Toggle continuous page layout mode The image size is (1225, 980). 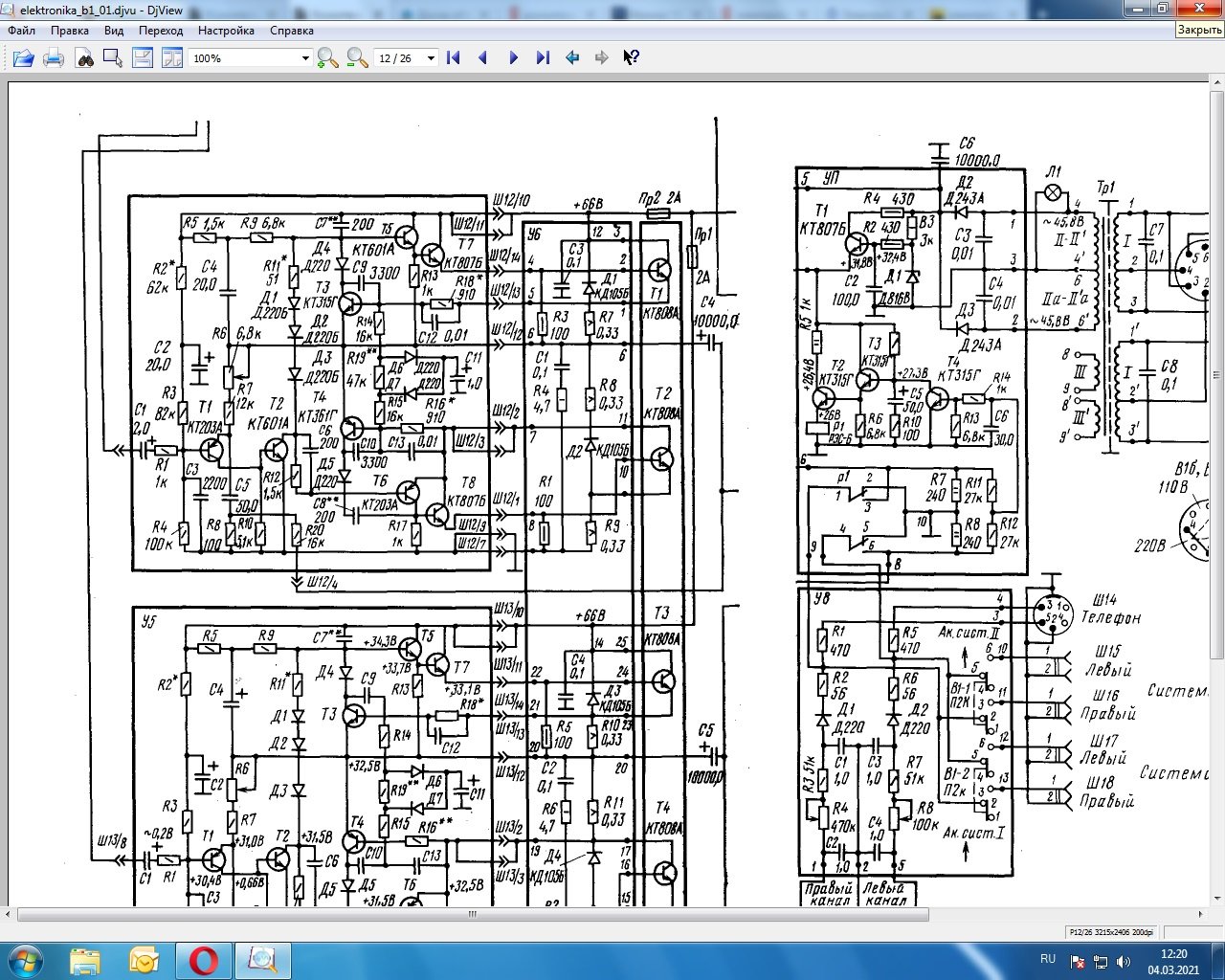(143, 58)
